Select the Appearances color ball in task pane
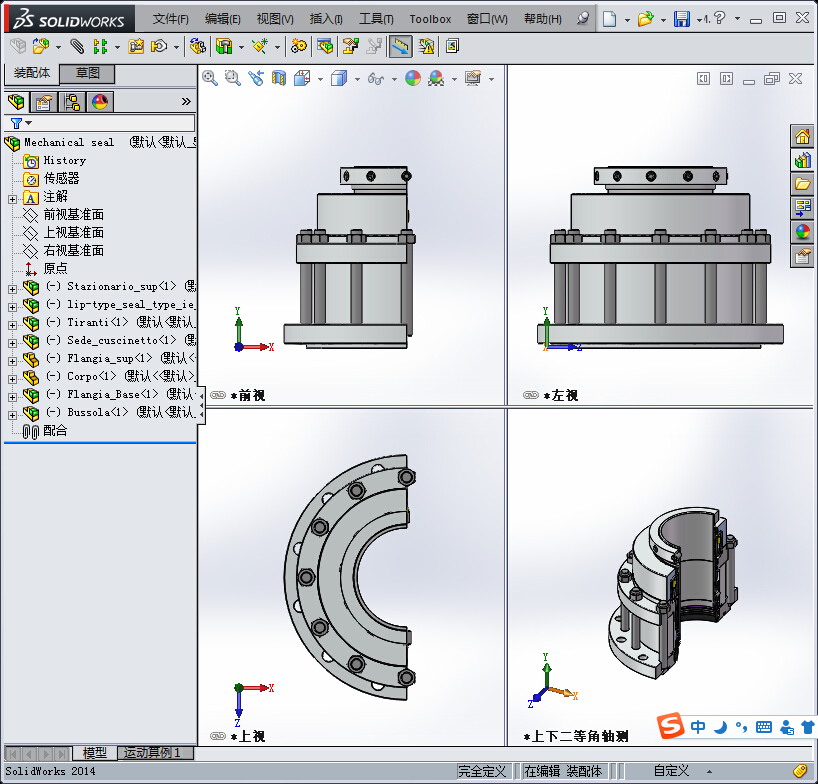The height and width of the screenshot is (784, 818). click(x=802, y=232)
